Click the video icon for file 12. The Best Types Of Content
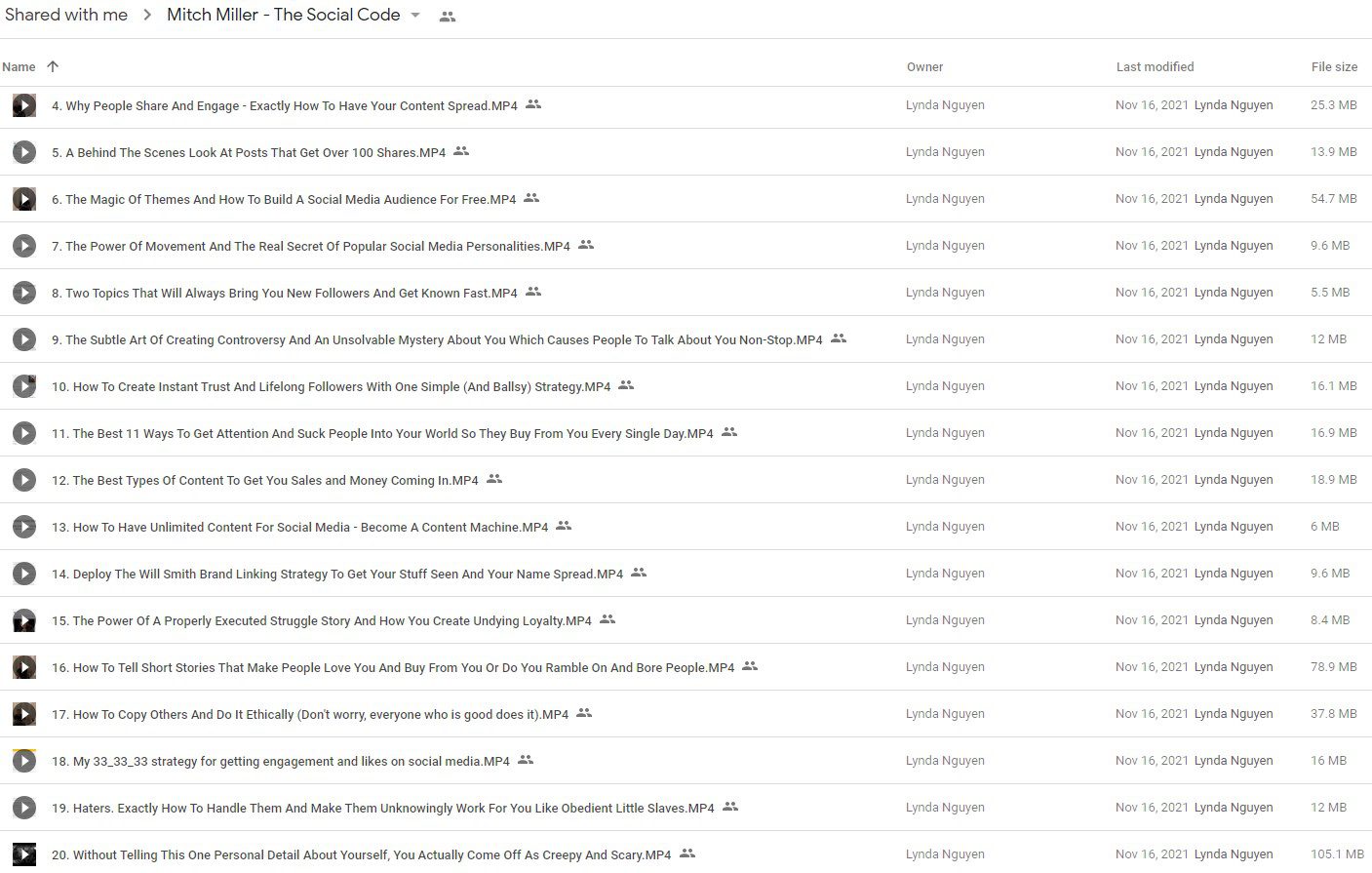This screenshot has height=873, width=1372. [x=24, y=480]
